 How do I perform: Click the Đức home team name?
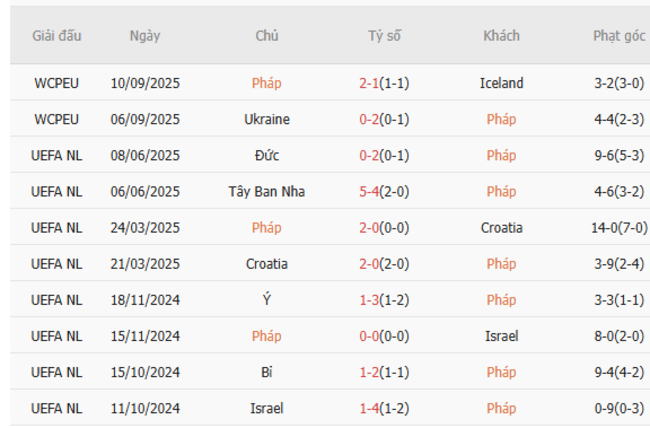tap(267, 155)
